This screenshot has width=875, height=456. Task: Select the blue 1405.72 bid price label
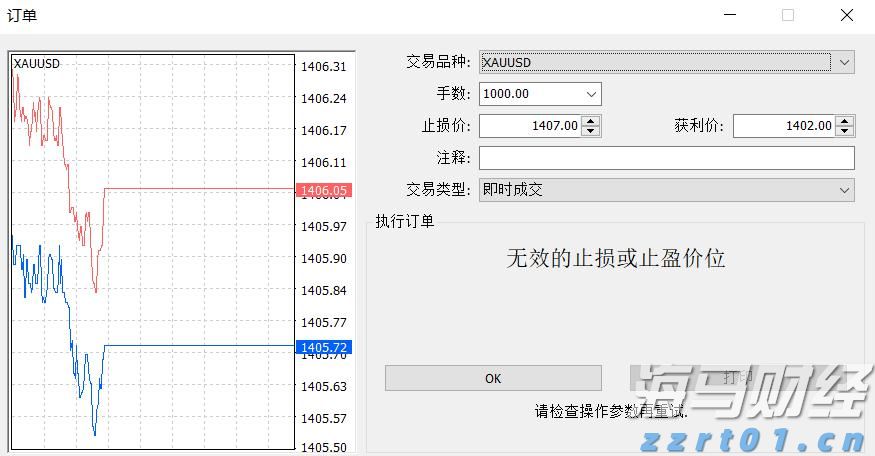coord(323,347)
